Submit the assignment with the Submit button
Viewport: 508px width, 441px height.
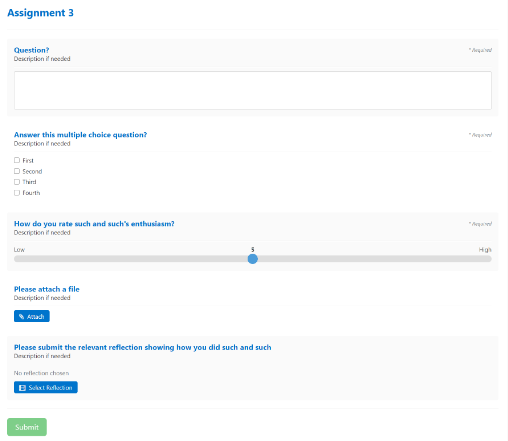click(x=27, y=427)
